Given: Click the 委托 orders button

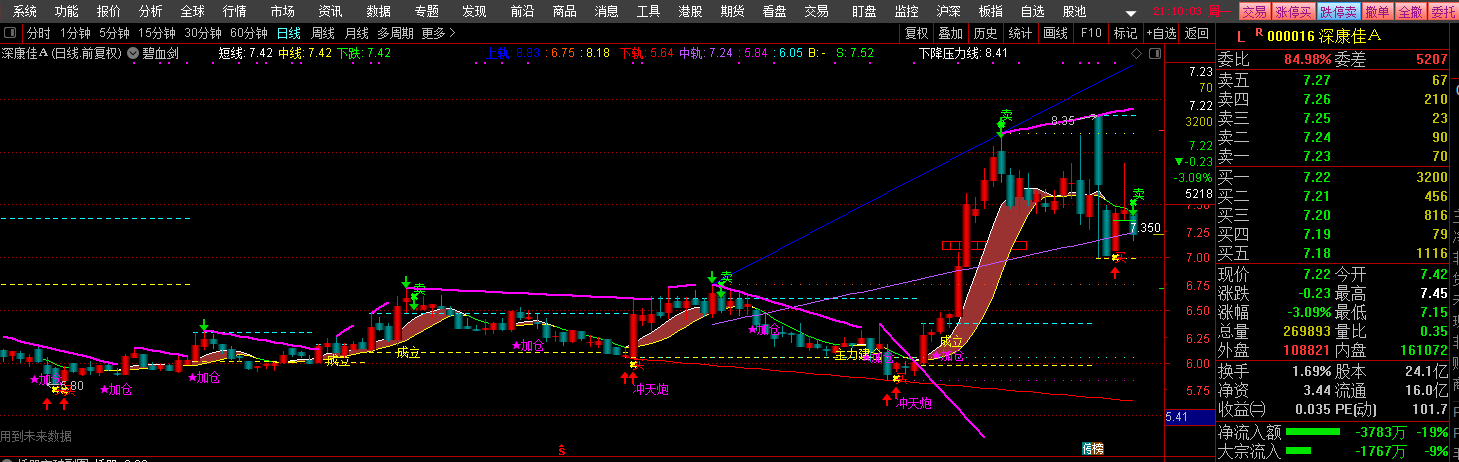Looking at the screenshot, I should 1442,12.
